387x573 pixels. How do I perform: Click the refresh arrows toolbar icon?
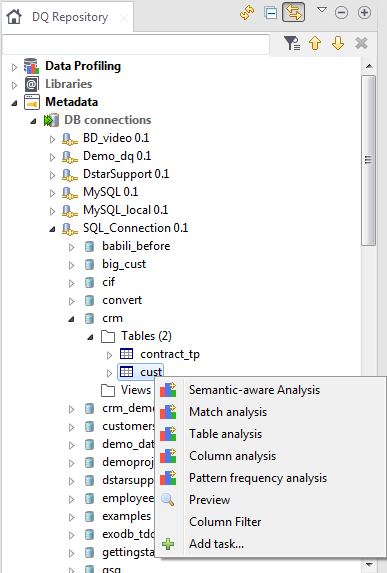(x=247, y=13)
